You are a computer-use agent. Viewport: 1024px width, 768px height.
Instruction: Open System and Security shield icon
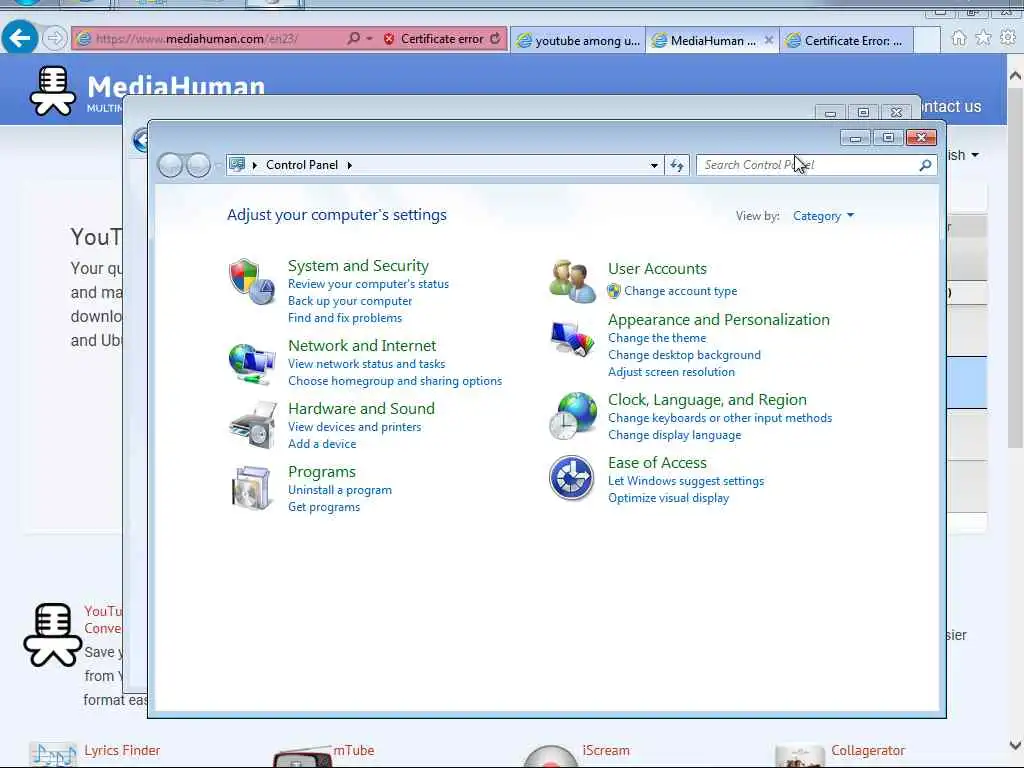click(x=252, y=281)
